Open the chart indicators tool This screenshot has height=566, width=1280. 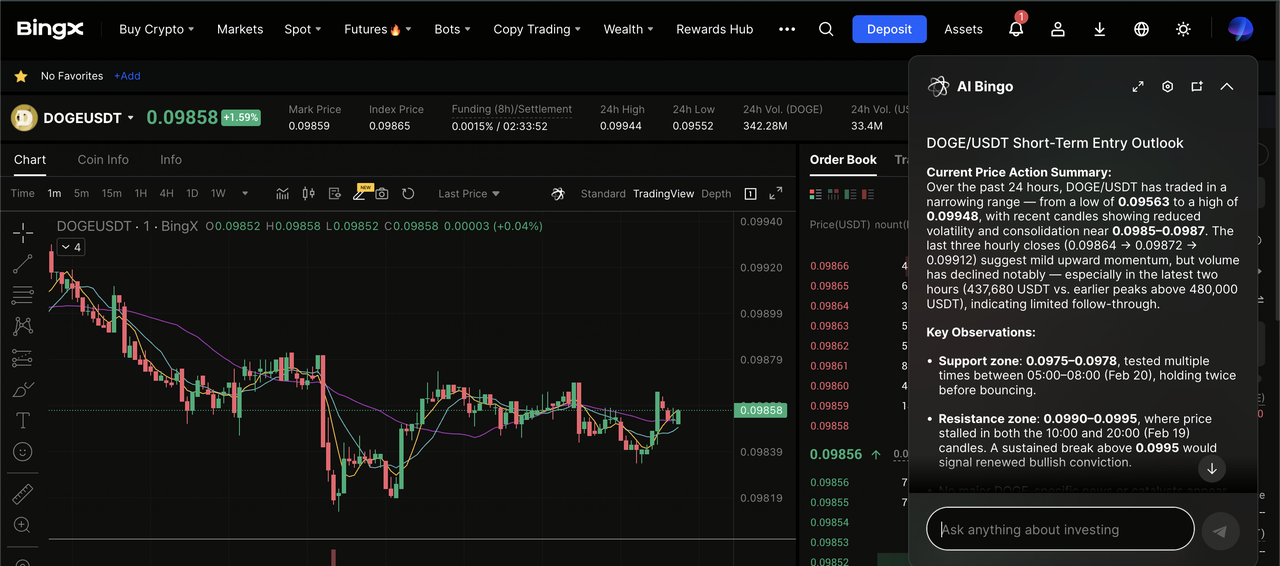[x=283, y=194]
